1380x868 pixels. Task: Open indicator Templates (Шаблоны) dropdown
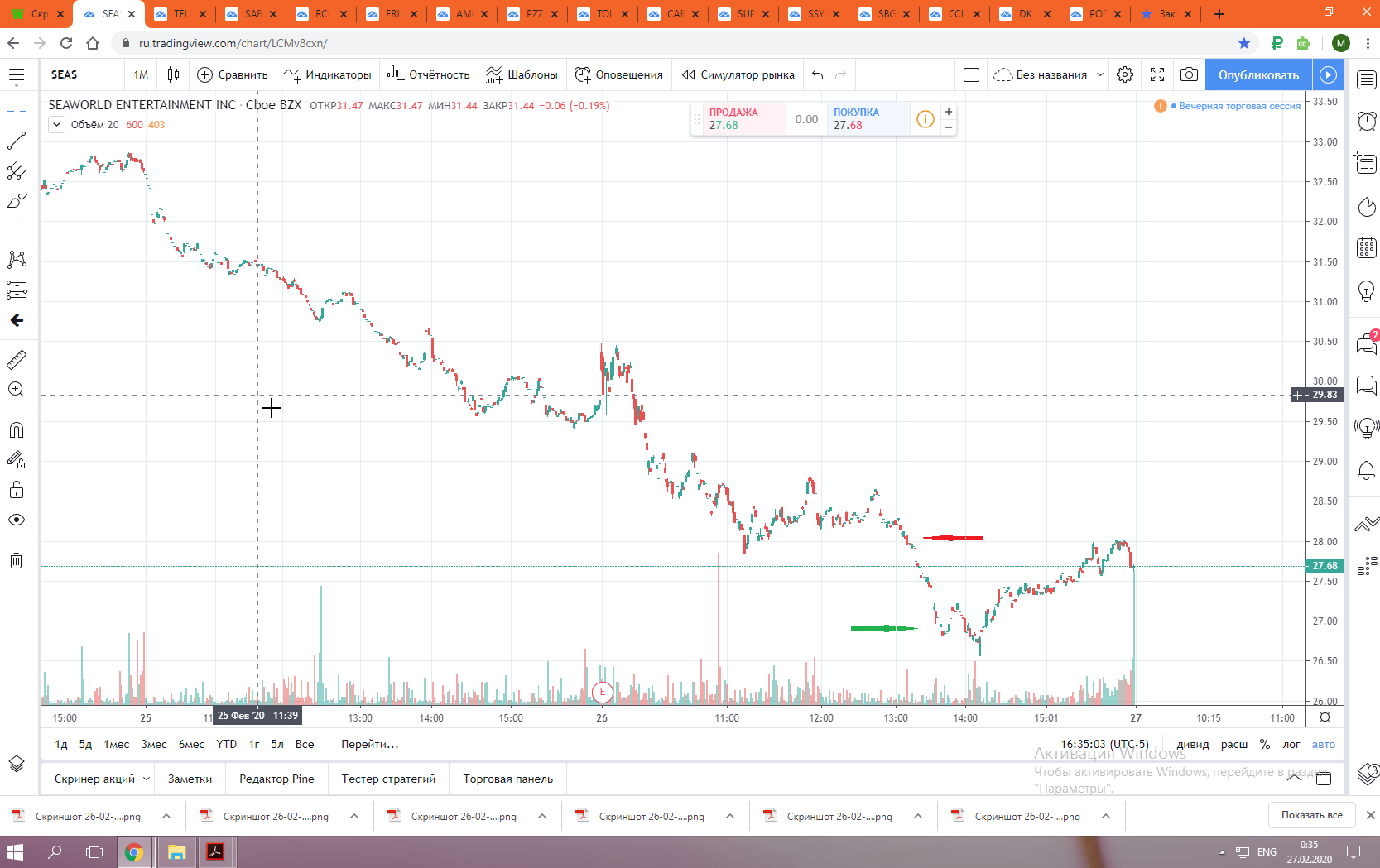pos(522,74)
